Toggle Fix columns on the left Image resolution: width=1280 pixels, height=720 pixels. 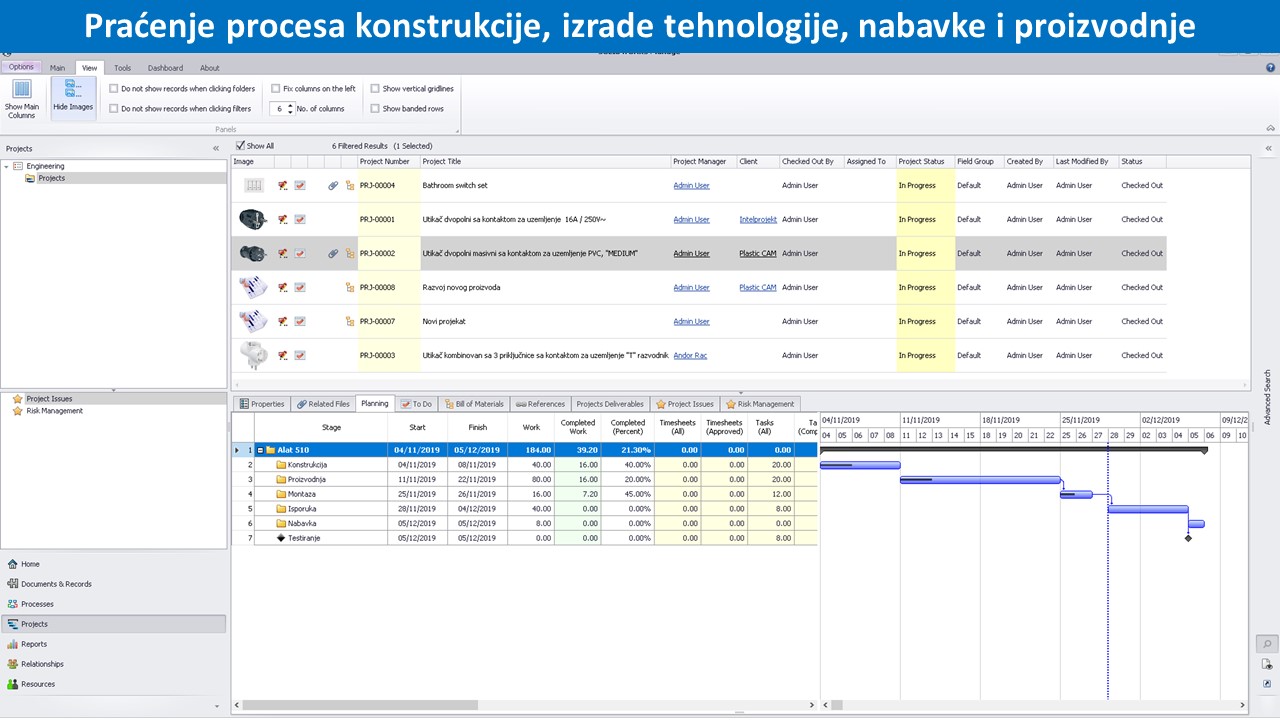276,89
